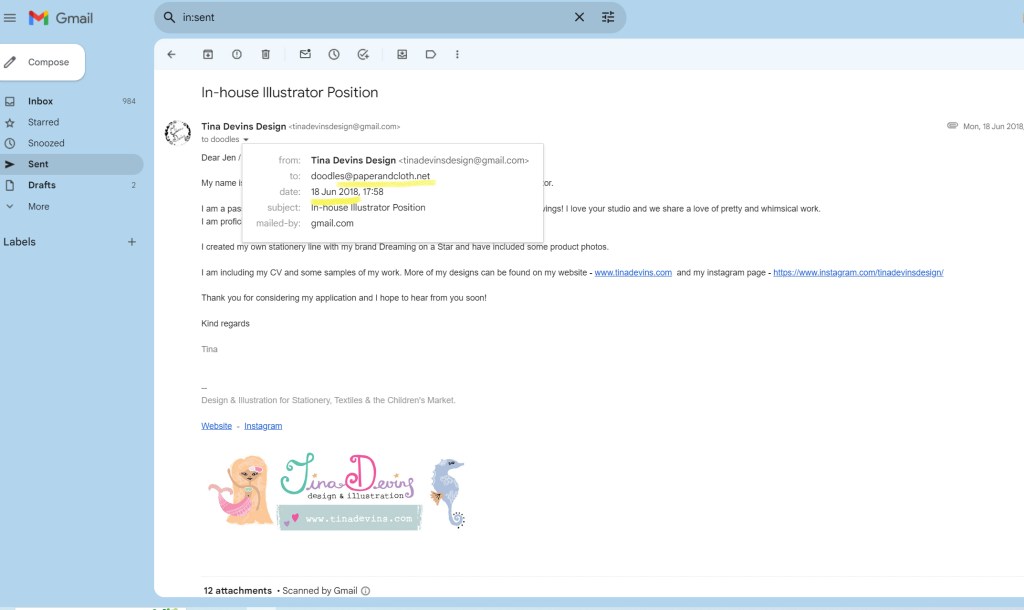Image resolution: width=1024 pixels, height=610 pixels.
Task: Mark the email as unread
Action: pyautogui.click(x=305, y=54)
